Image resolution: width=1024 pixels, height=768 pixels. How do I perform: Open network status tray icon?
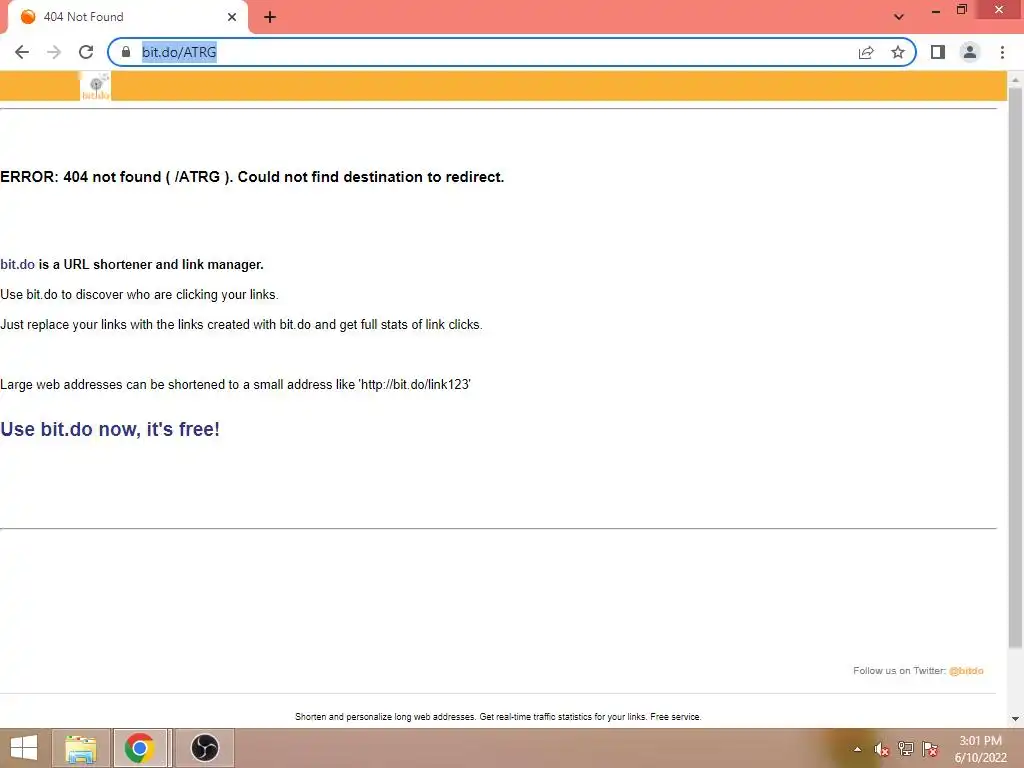tap(906, 749)
